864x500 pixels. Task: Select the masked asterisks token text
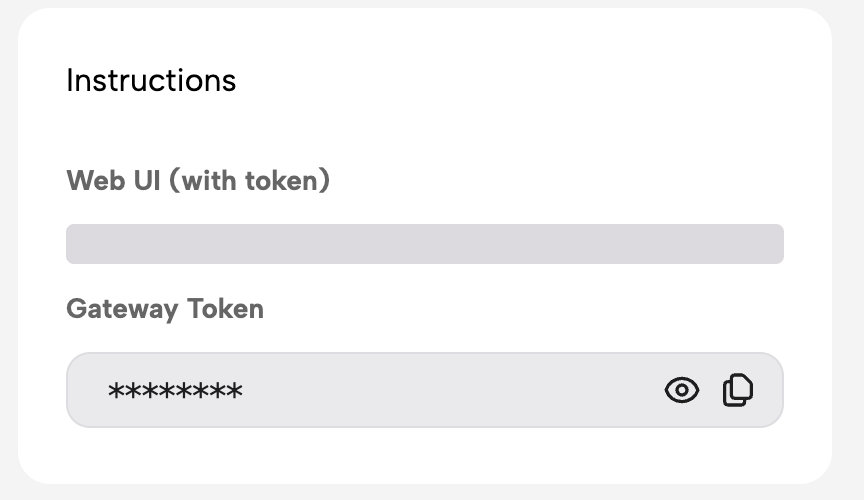pos(175,391)
